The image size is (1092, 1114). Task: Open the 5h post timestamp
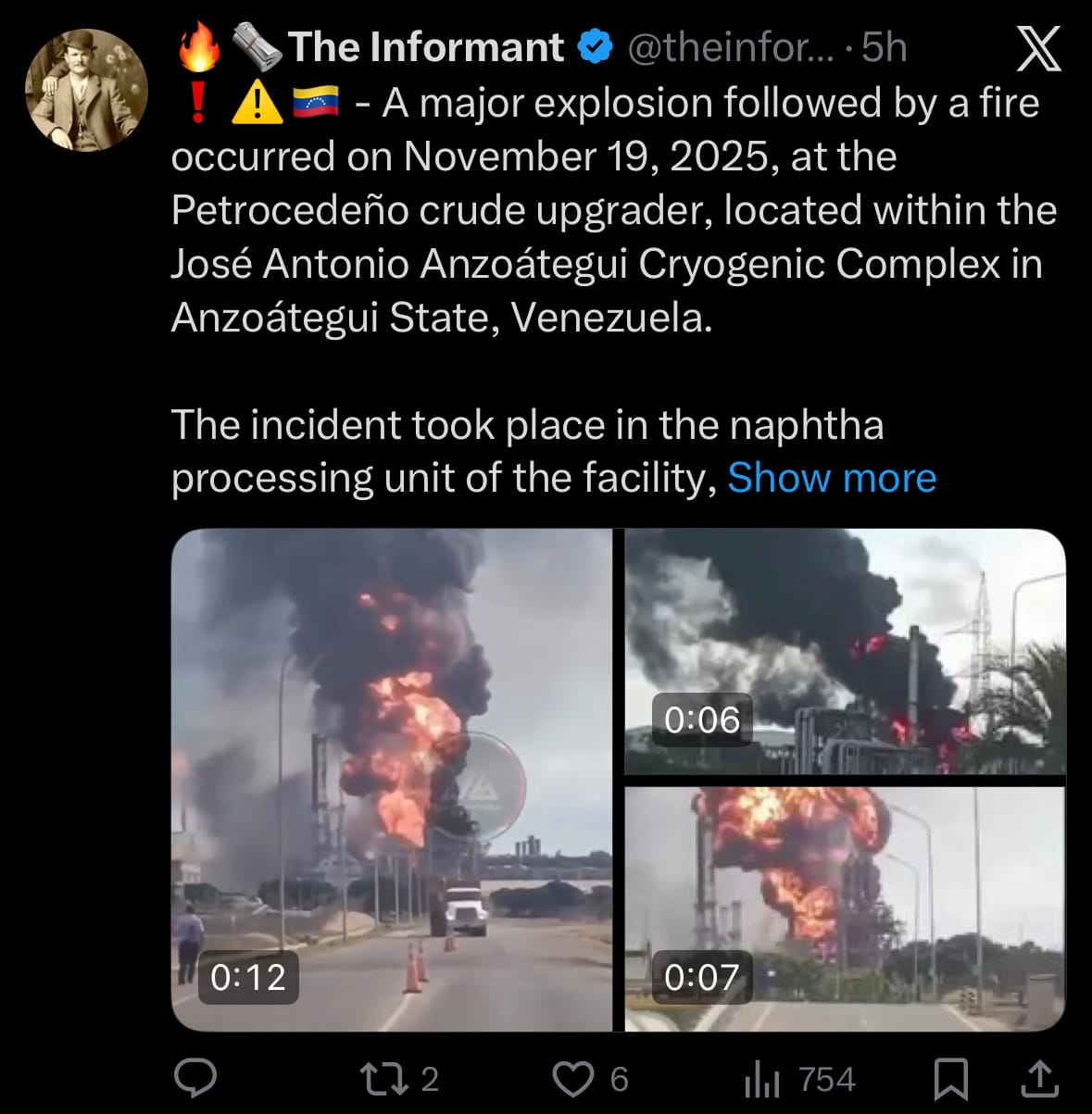point(885,47)
